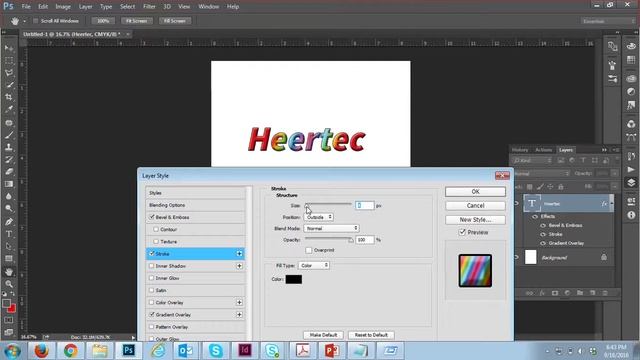Enable the Color Overlay checkbox
640x360 pixels.
pos(152,302)
